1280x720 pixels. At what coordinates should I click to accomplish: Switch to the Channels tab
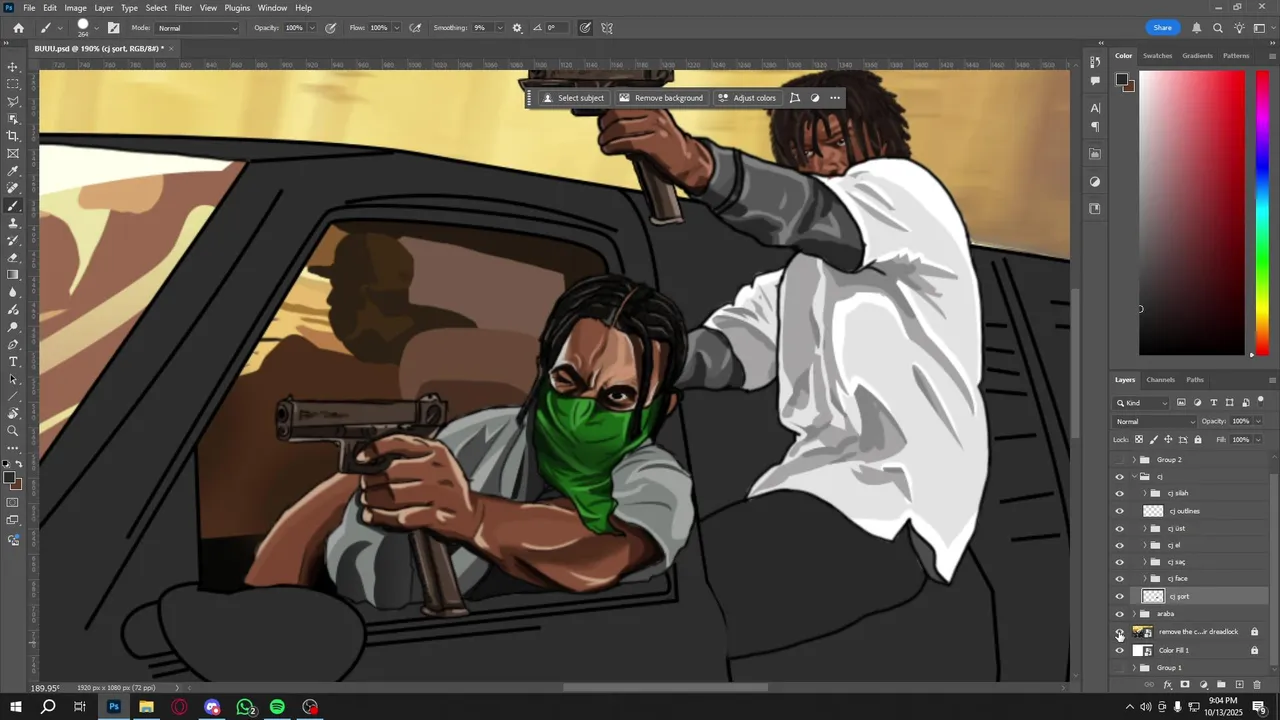pos(1160,380)
